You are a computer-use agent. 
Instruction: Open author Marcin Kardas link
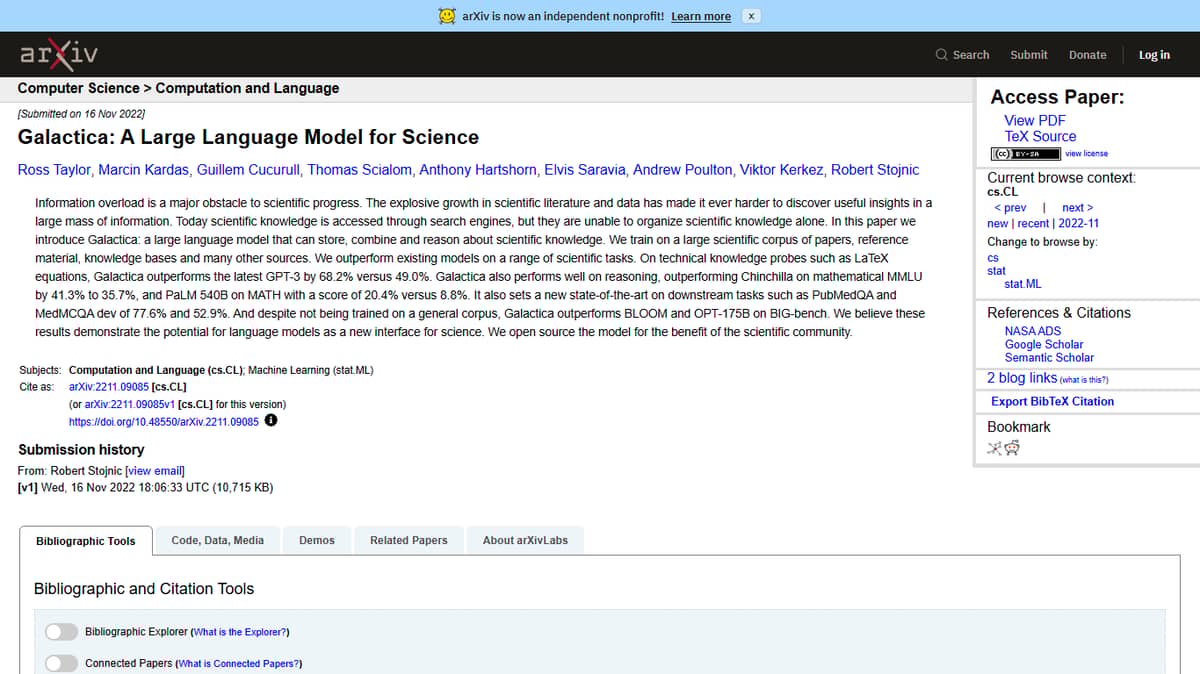tap(142, 169)
